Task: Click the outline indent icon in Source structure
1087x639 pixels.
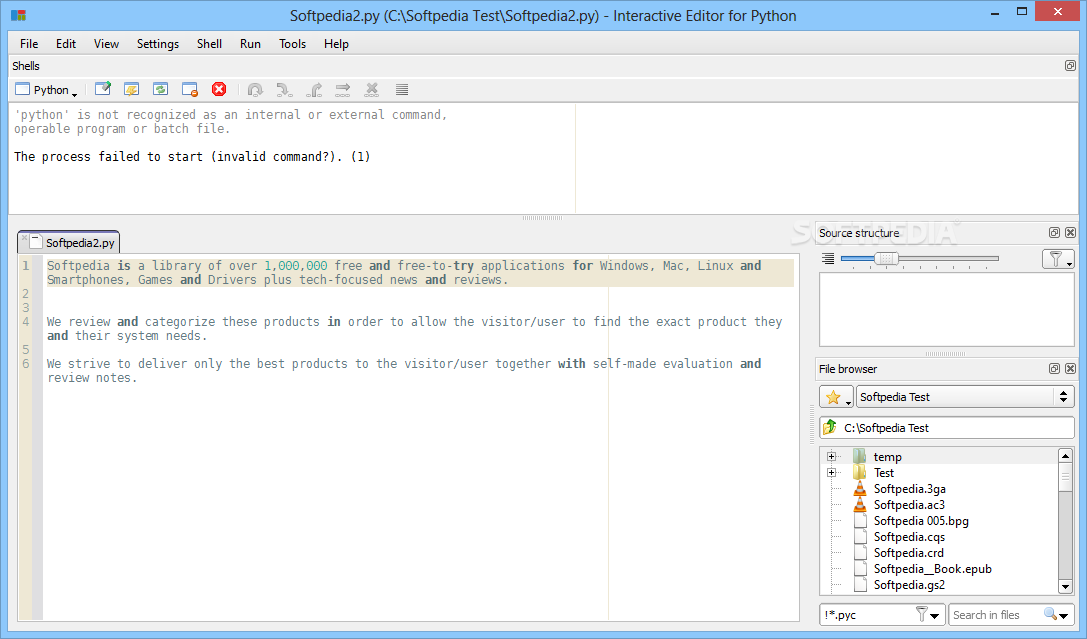Action: tap(828, 259)
